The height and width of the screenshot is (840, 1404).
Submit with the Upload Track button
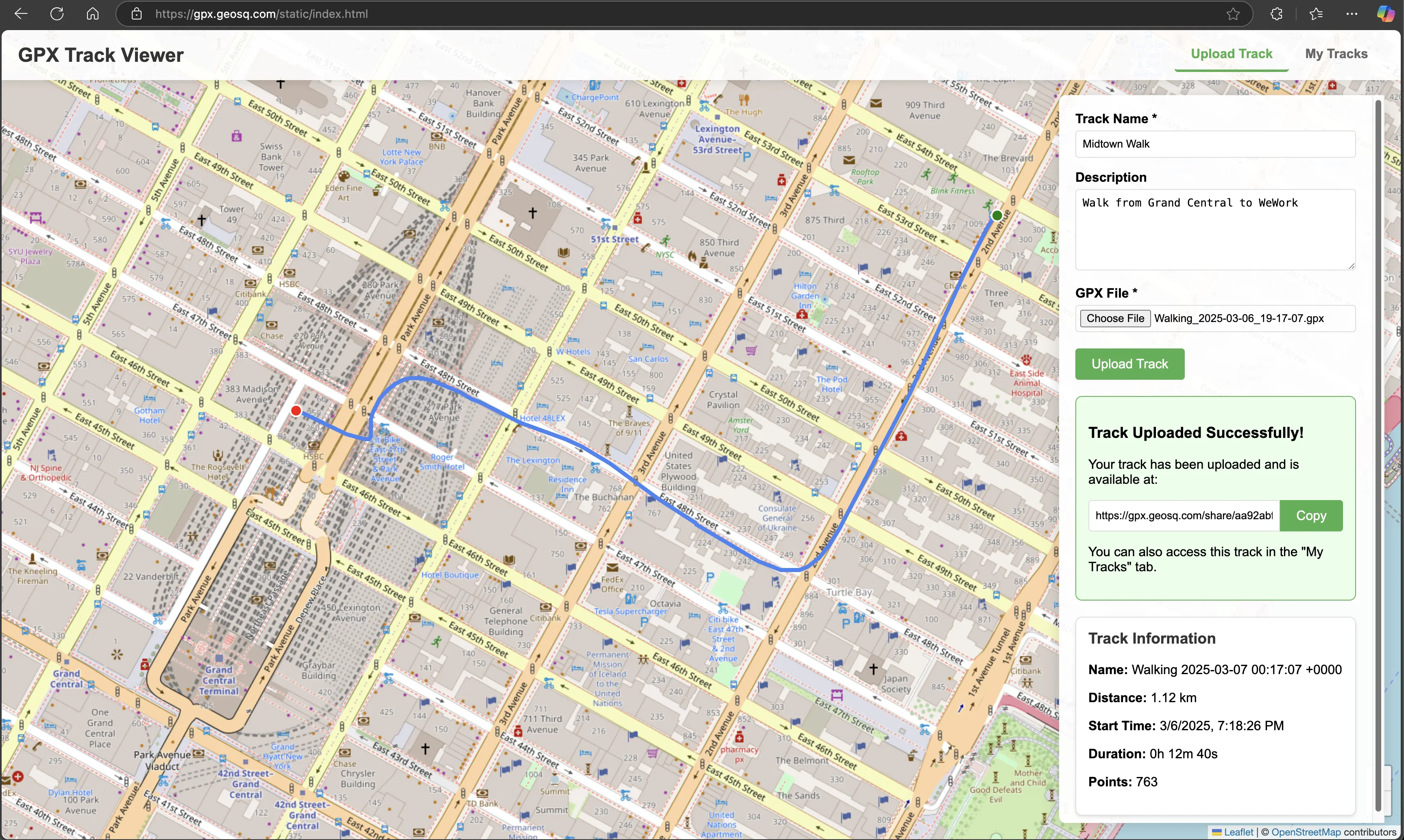tap(1129, 364)
